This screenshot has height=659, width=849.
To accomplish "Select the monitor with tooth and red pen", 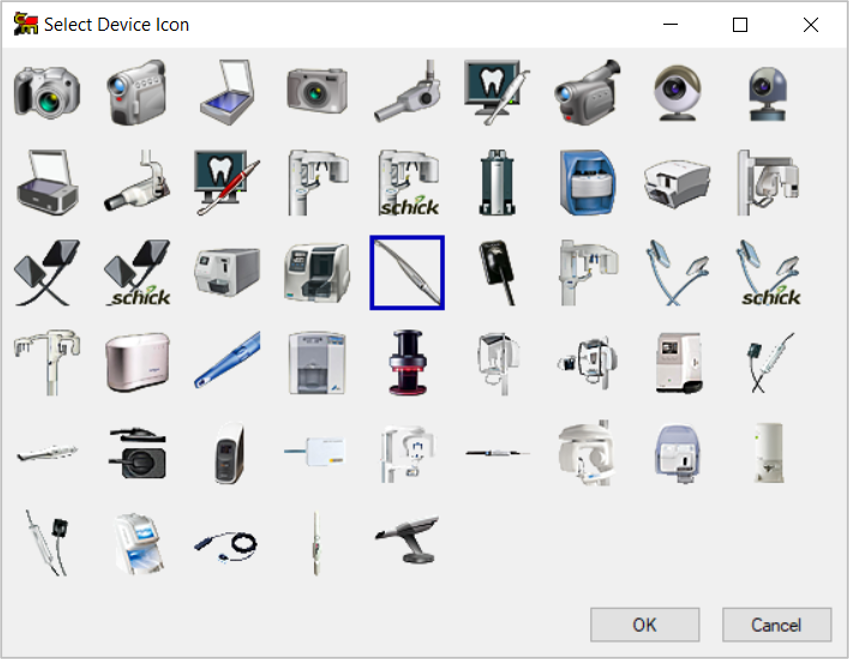I will [x=227, y=182].
